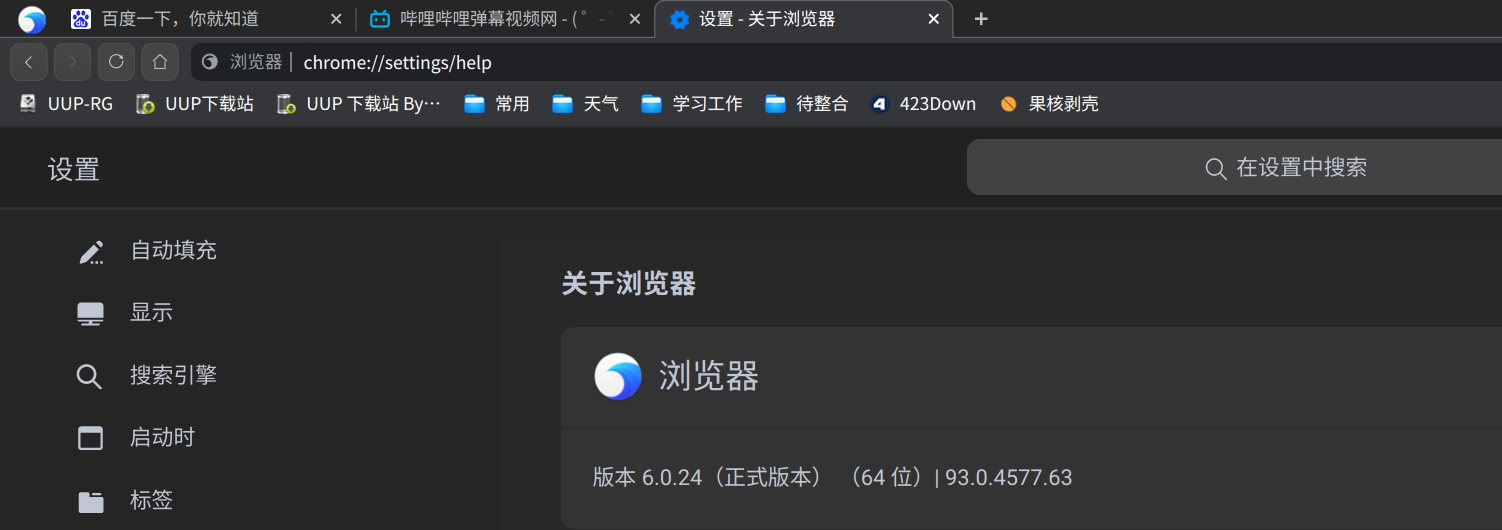Switch to the 哔哩哔哩弹幕视频网 tab
Image resolution: width=1502 pixels, height=530 pixels.
[x=505, y=19]
